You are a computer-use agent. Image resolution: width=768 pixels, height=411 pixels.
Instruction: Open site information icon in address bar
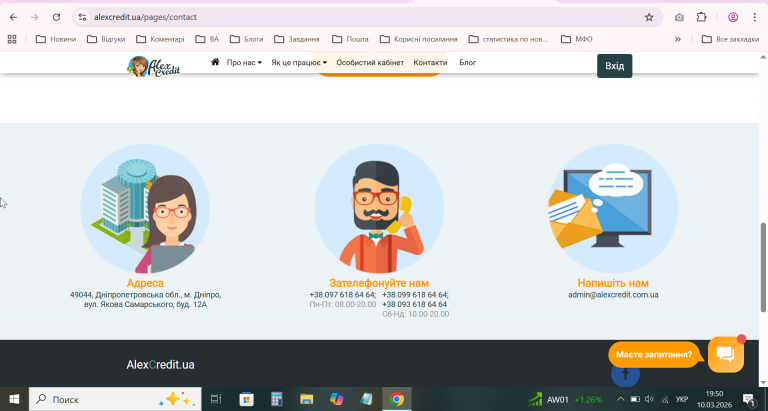point(82,17)
